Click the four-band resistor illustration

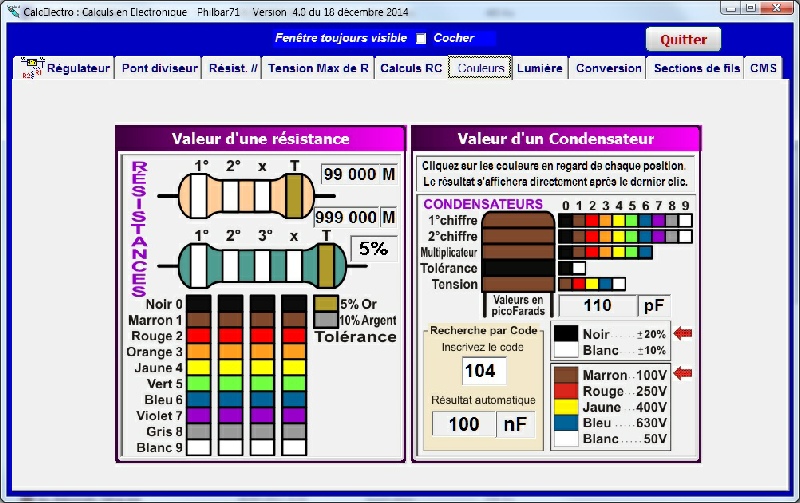247,192
